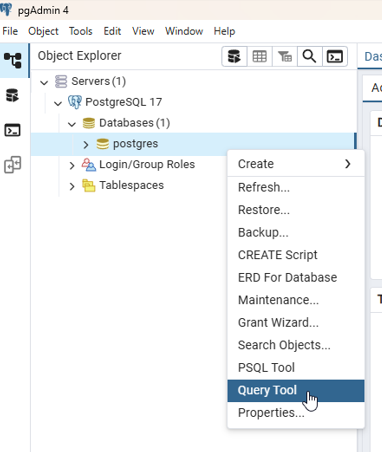Select Query Tool in the context menu
382x452 pixels.
[296, 390]
